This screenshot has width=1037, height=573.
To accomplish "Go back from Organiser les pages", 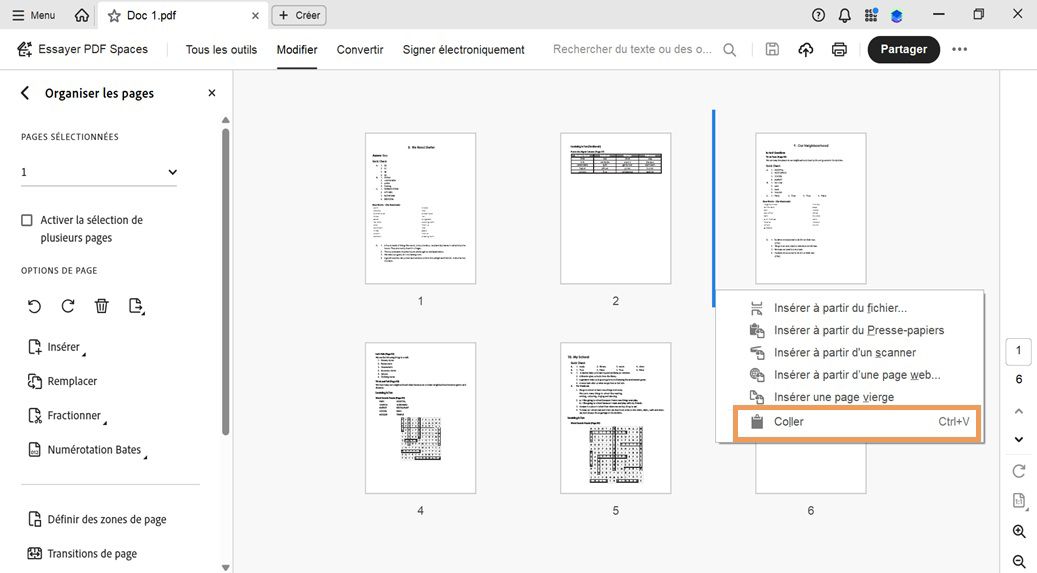I will [x=25, y=93].
